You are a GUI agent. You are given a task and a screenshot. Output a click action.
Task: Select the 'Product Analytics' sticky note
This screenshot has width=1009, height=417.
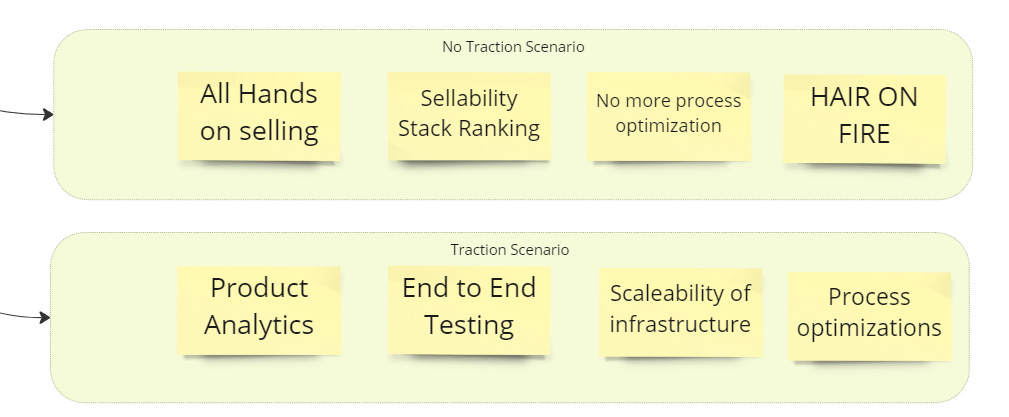point(259,310)
